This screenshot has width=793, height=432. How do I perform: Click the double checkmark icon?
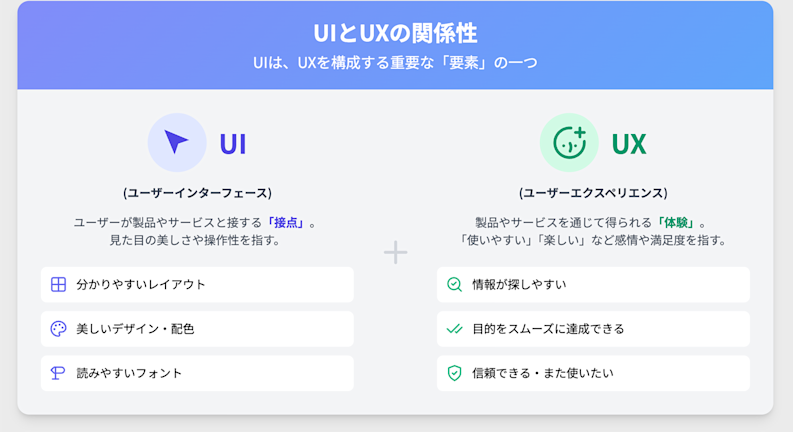[454, 329]
